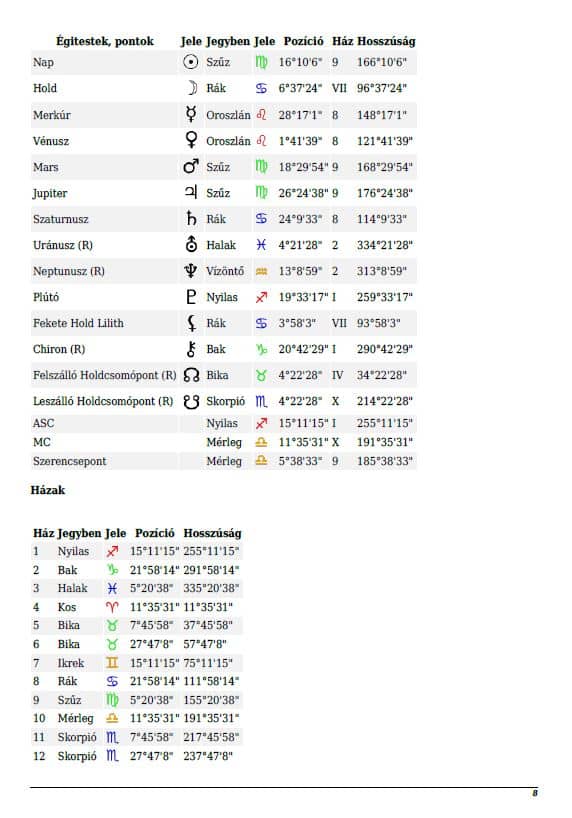572x818 pixels.
Task: Click the crescent Moon symbol beside Hold
Action: (192, 88)
